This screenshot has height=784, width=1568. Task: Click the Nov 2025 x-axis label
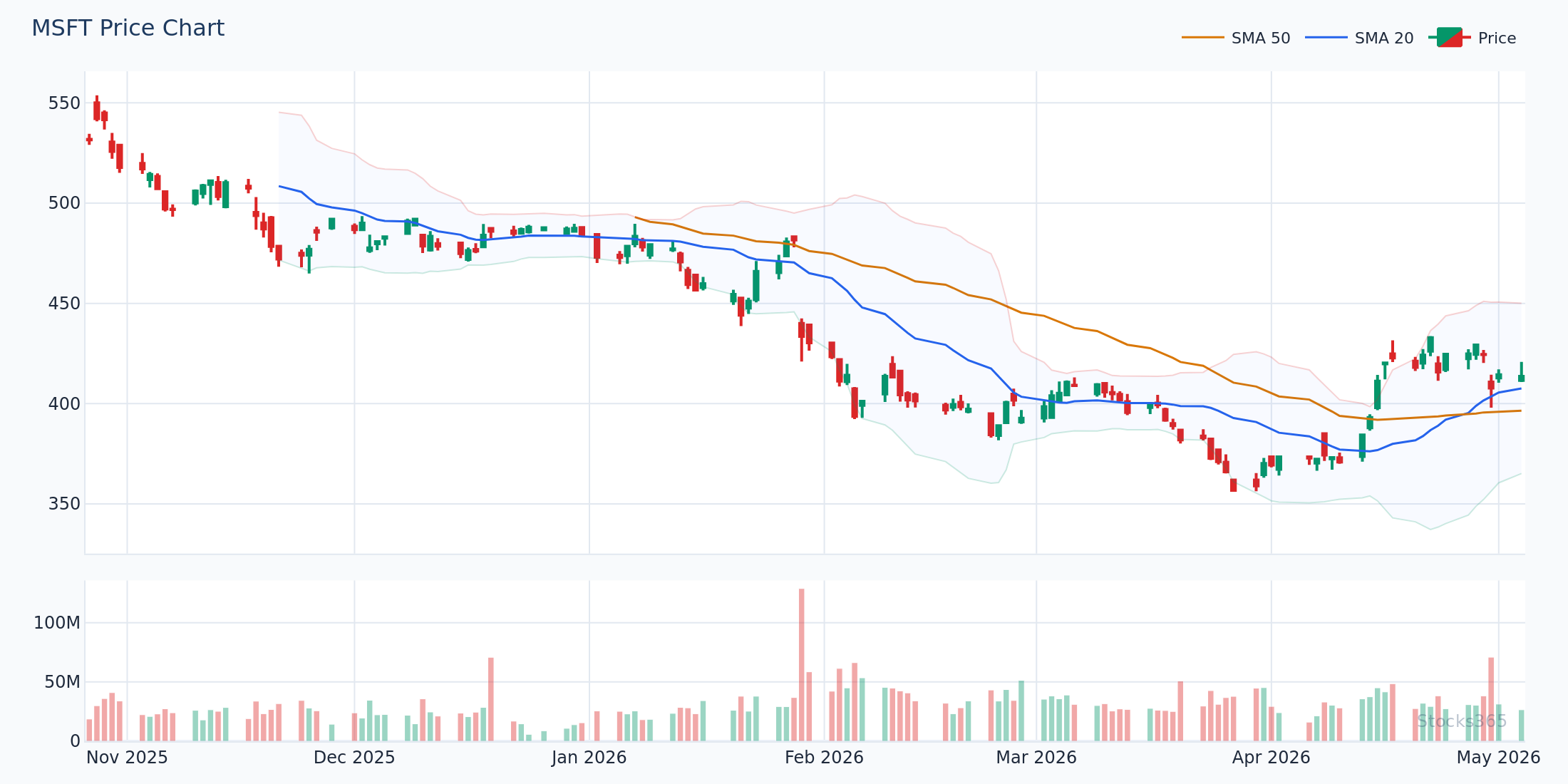[x=127, y=758]
